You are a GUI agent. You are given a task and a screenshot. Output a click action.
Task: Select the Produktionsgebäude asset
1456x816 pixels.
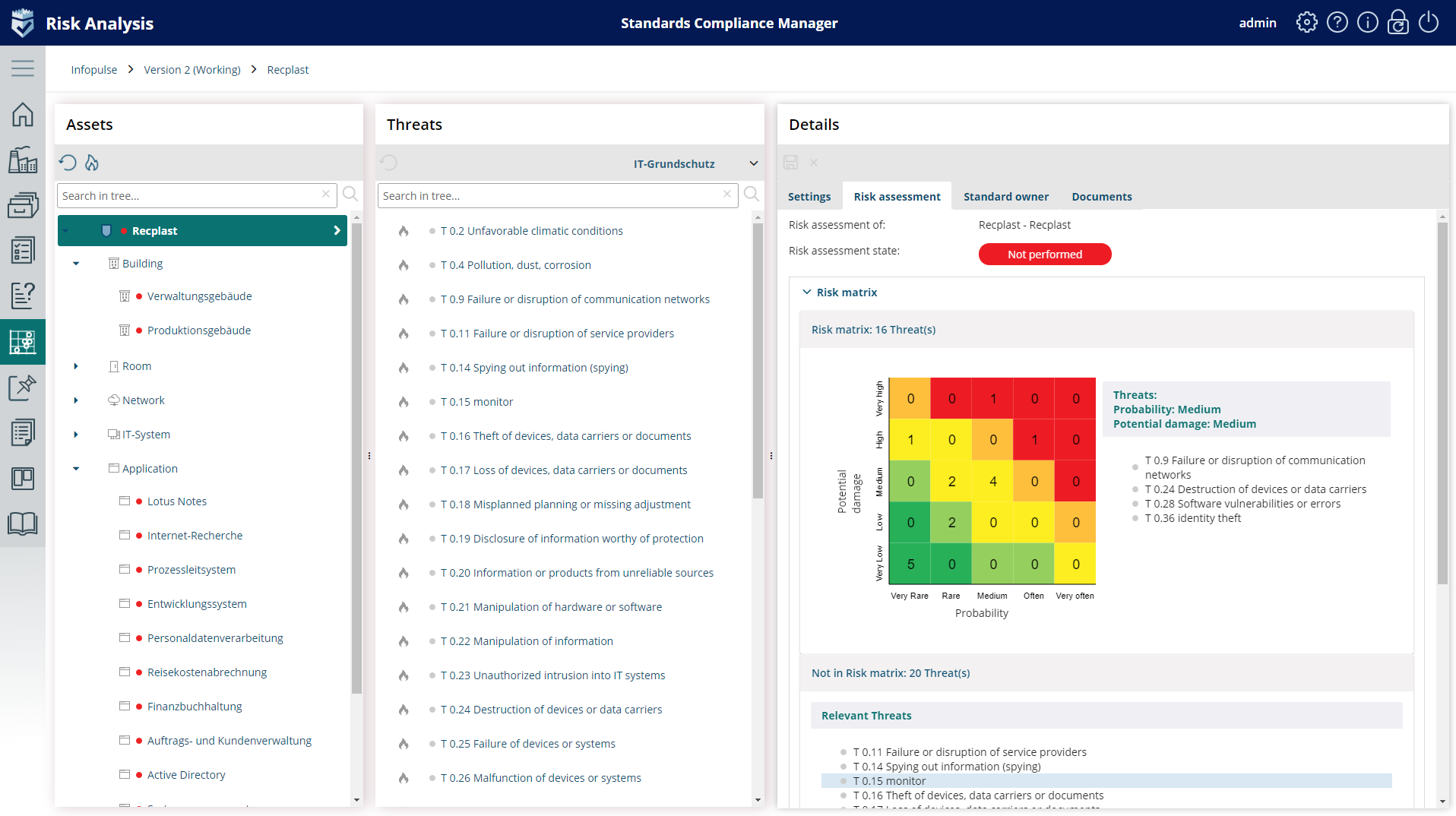click(199, 331)
